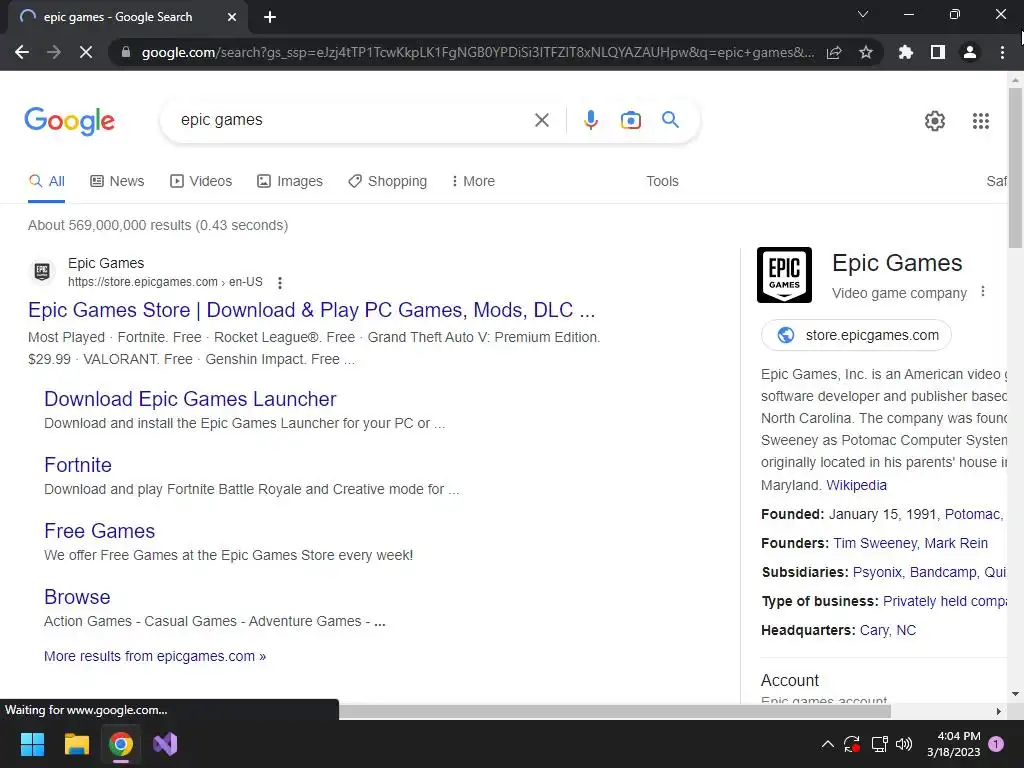Open the Windows Start menu
The width and height of the screenshot is (1024, 768).
point(32,744)
